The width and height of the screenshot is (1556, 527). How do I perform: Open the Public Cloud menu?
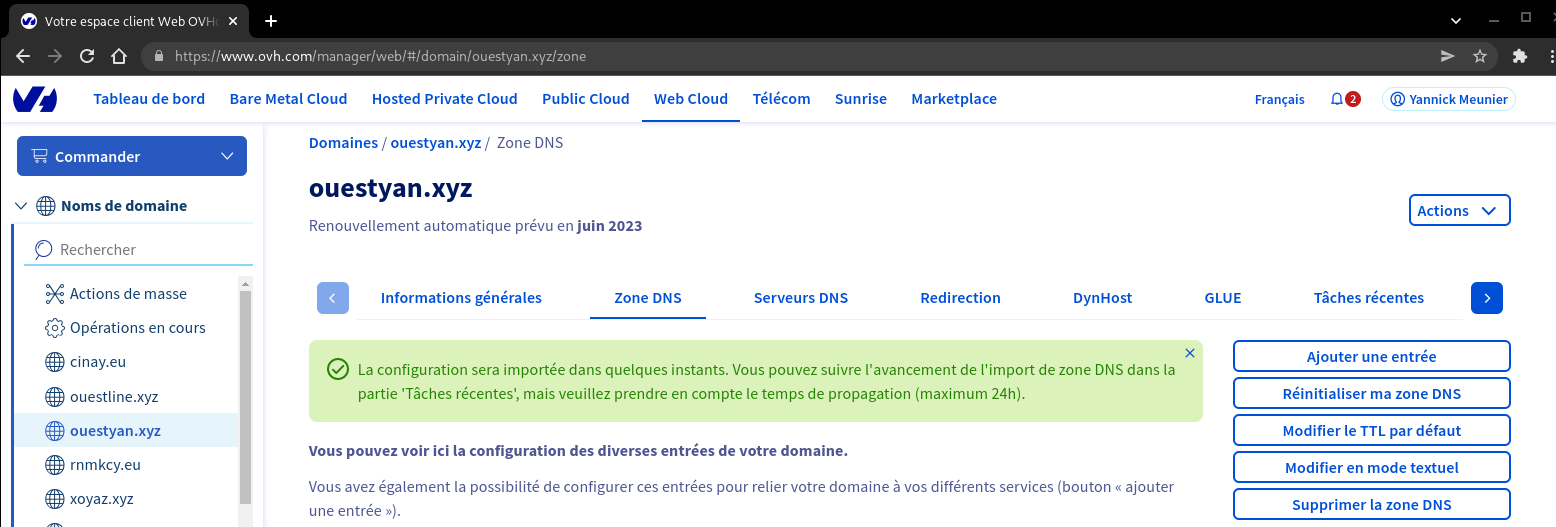[x=585, y=99]
